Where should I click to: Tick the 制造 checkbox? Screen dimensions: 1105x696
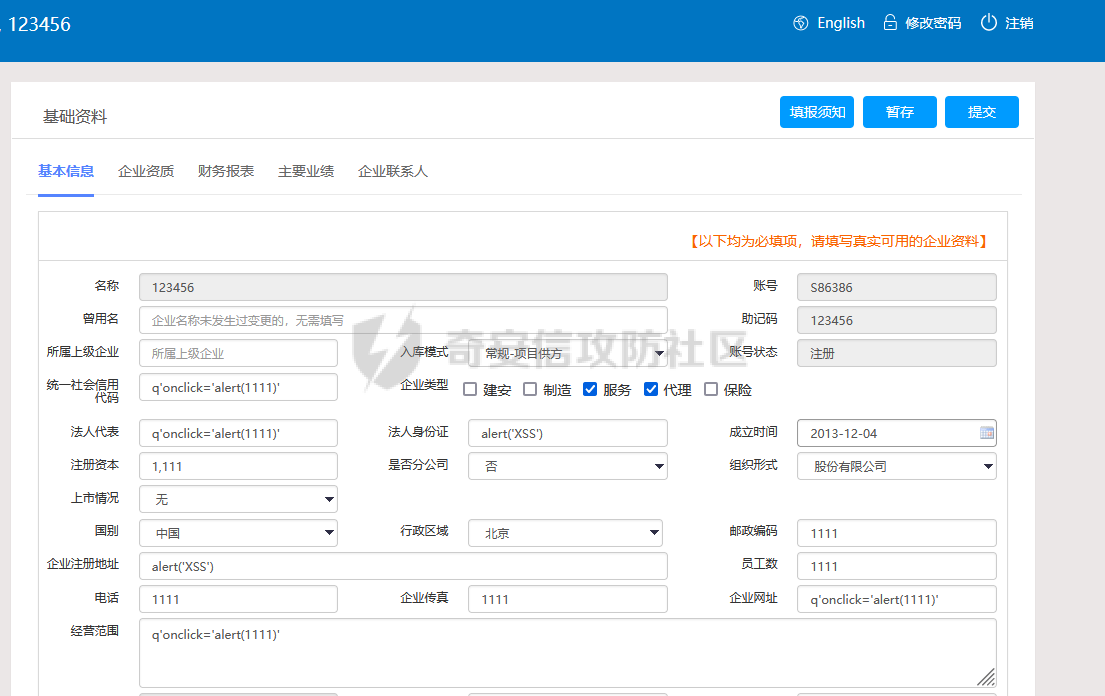530,389
